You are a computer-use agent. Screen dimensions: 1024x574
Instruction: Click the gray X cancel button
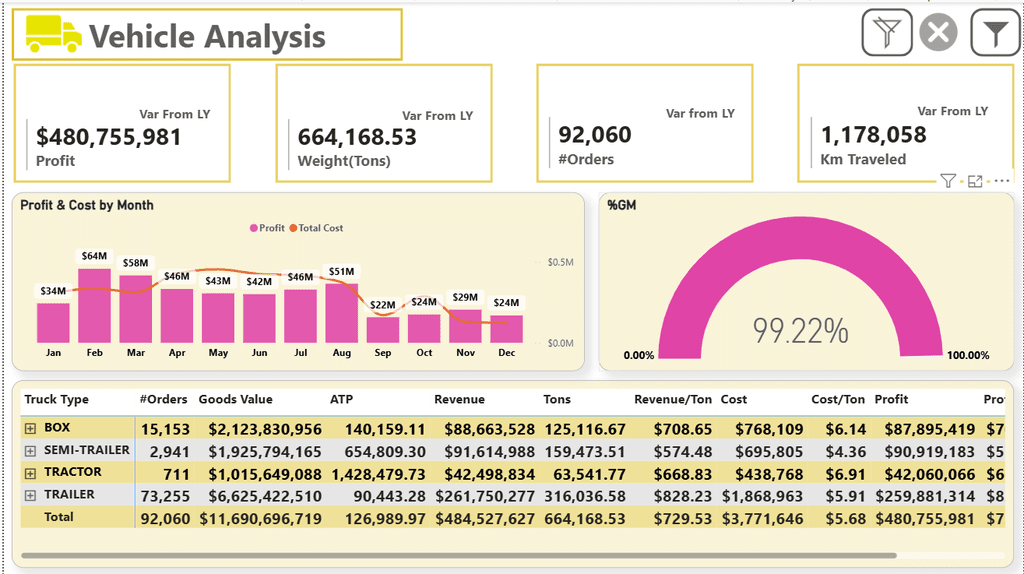938,34
